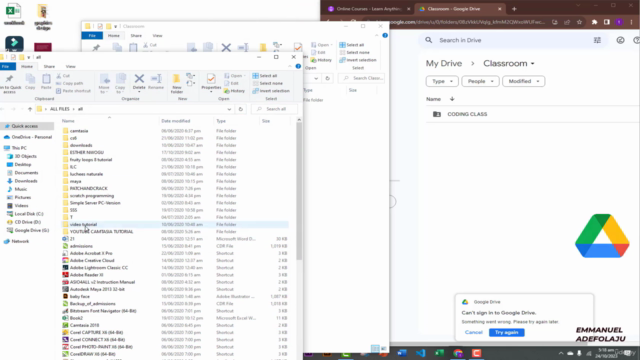Click Select all in the Classroom Explorer window
The width and height of the screenshot is (640, 360).
(351, 45)
